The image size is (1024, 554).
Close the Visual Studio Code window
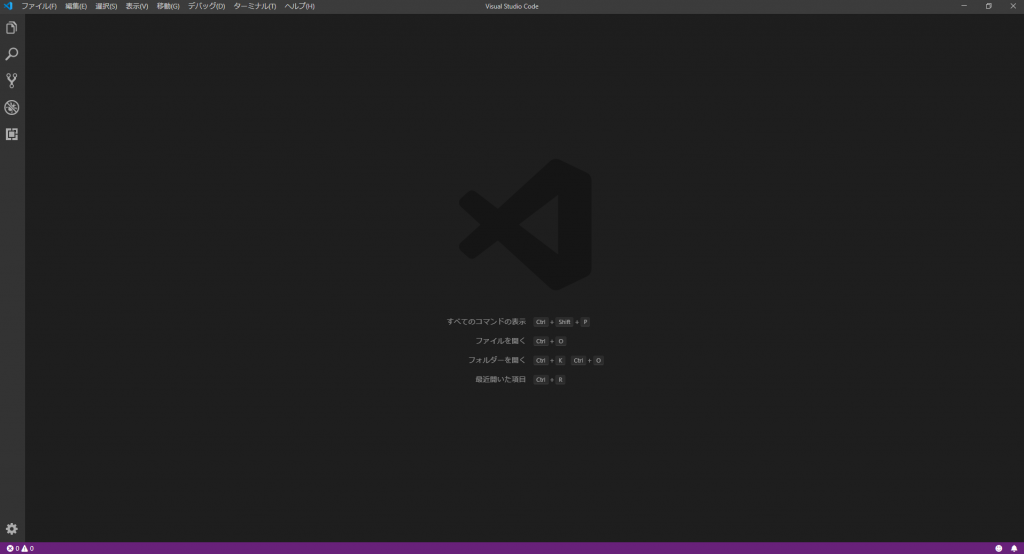point(1013,6)
